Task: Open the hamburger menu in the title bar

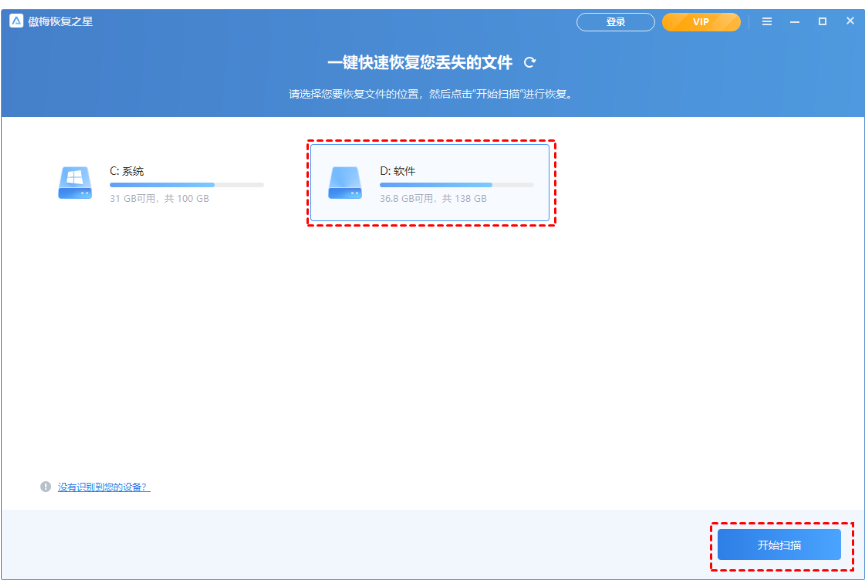Action: (x=767, y=21)
